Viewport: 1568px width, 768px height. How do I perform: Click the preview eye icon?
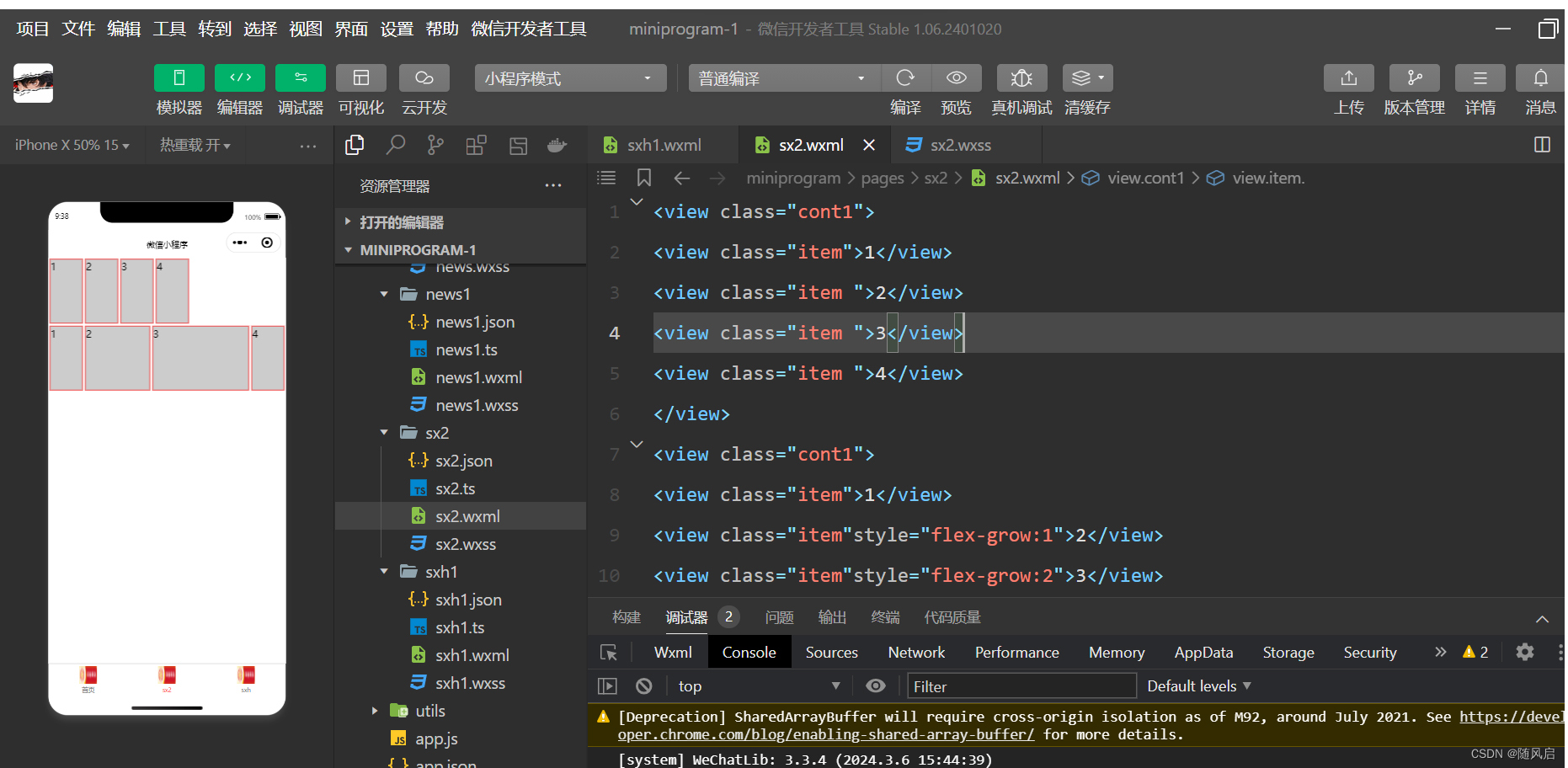tap(957, 78)
